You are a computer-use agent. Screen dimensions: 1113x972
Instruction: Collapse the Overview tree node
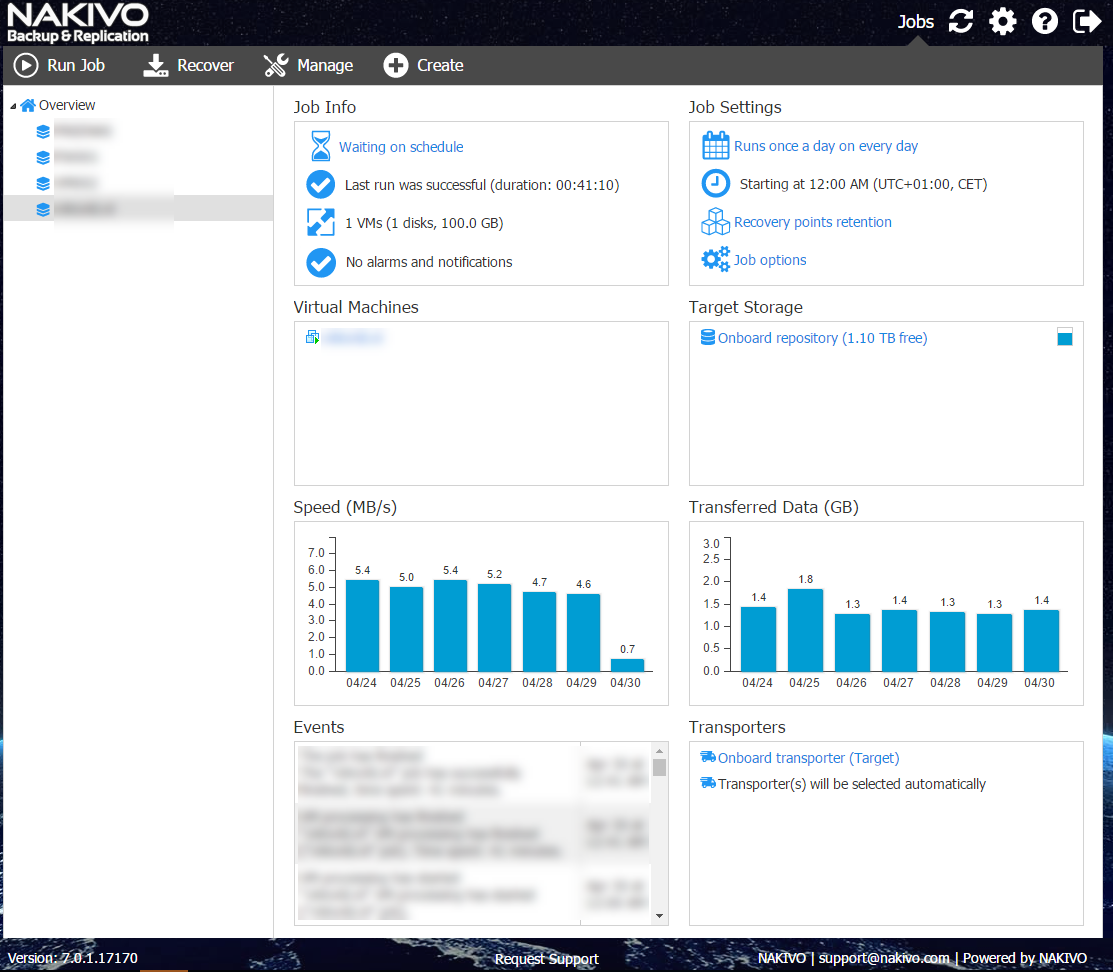pos(13,106)
